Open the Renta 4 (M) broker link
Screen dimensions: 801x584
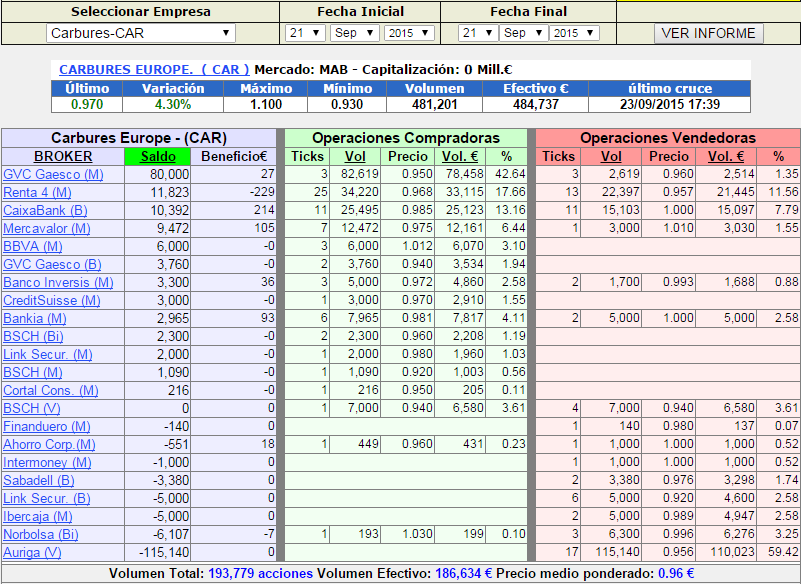click(x=37, y=193)
